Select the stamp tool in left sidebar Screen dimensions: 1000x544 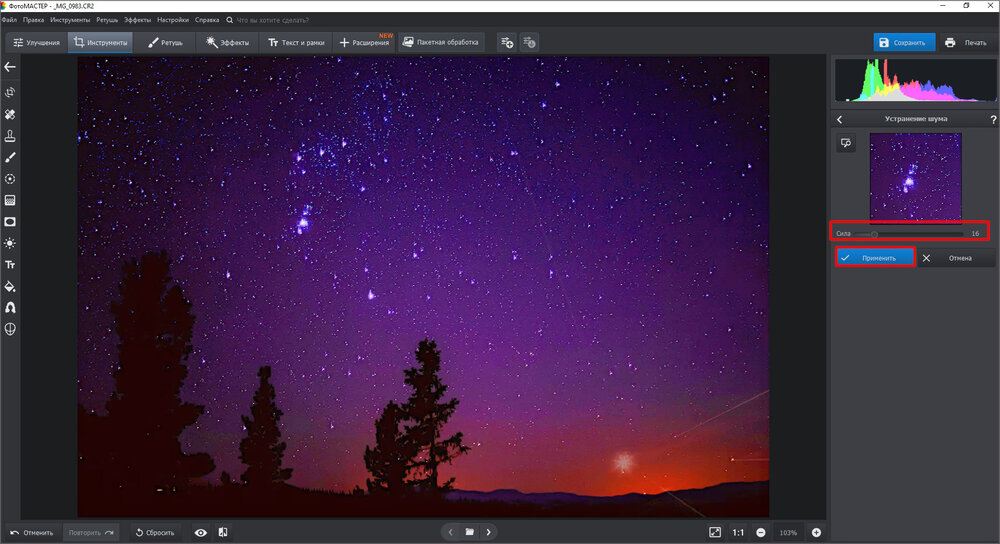click(x=10, y=136)
